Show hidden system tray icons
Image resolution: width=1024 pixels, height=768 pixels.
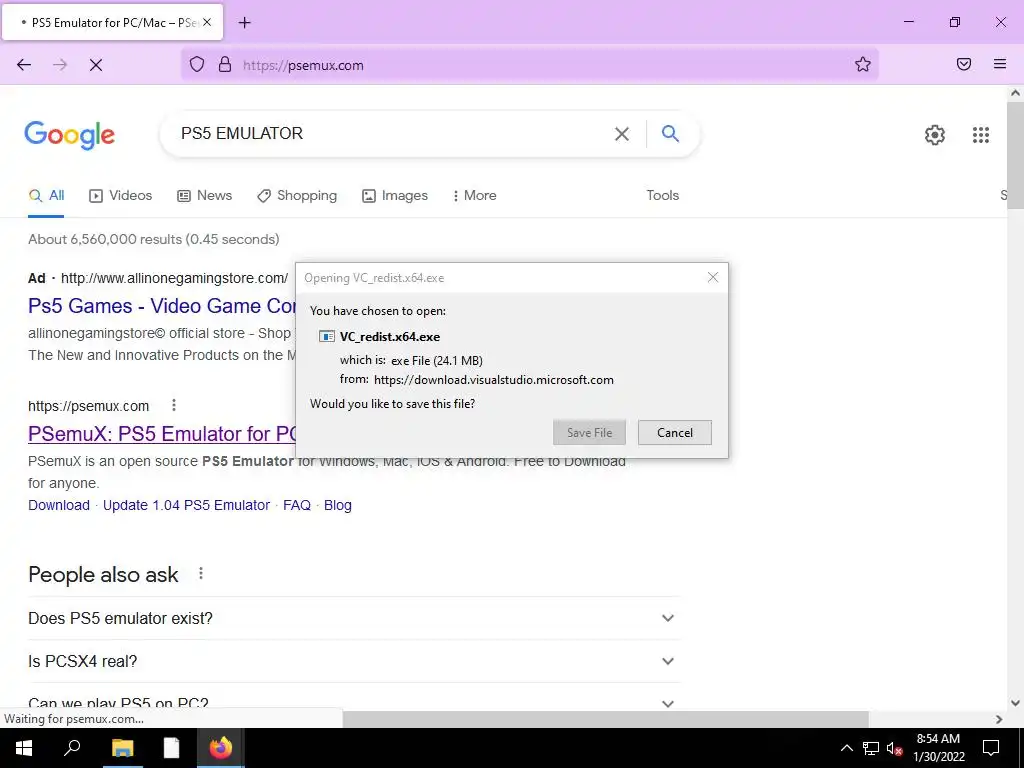click(846, 748)
